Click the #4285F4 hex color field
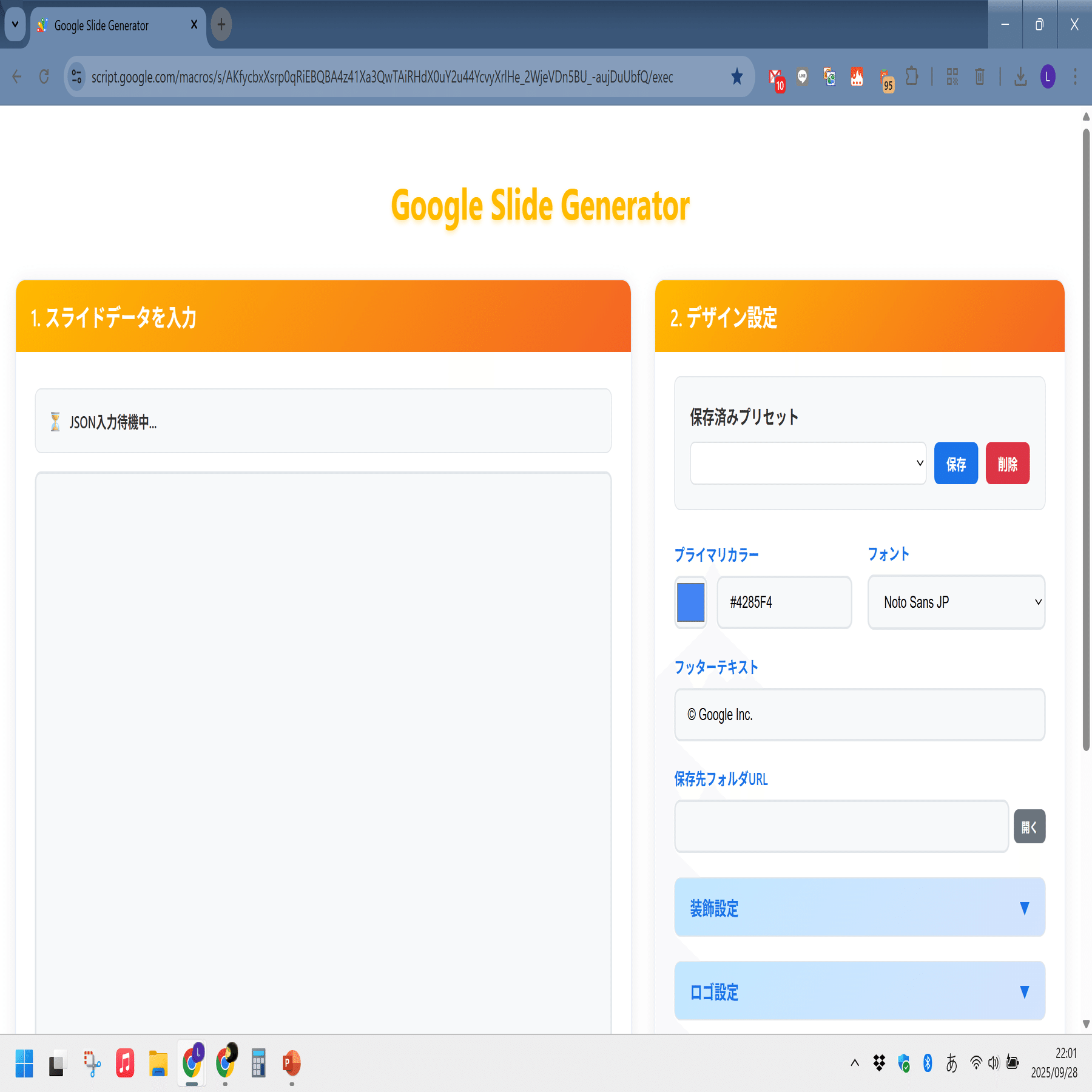 click(x=784, y=602)
